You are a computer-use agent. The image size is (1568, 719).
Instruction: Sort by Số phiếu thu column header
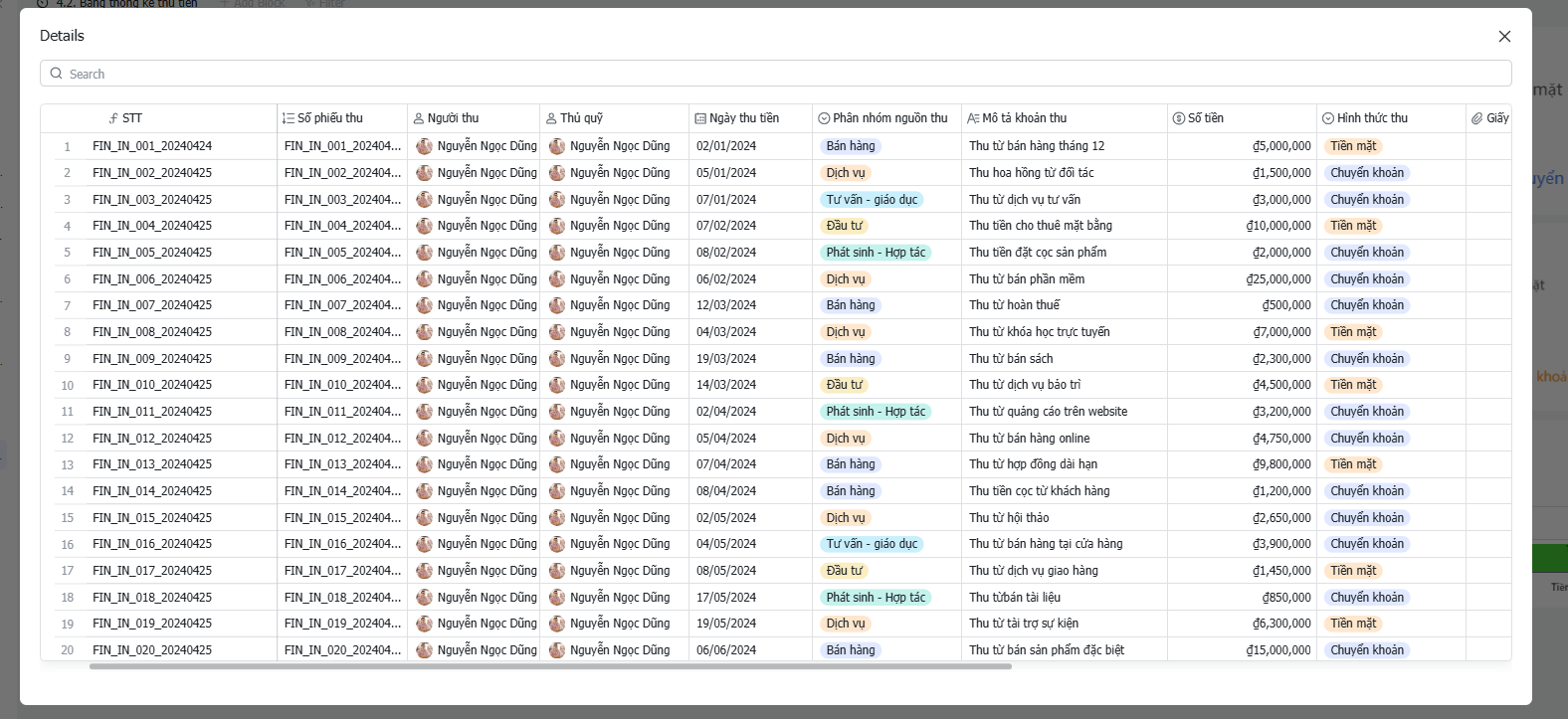coord(342,118)
